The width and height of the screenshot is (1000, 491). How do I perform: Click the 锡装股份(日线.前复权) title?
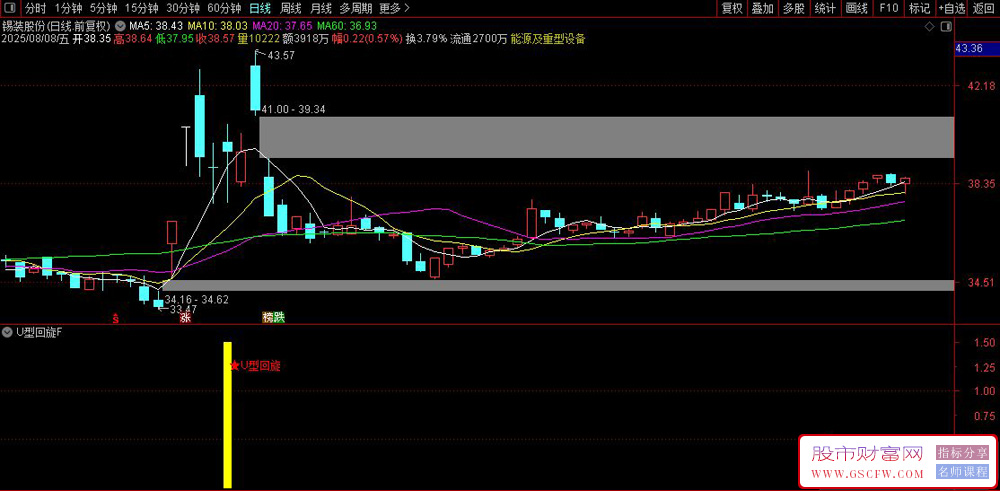[x=56, y=27]
